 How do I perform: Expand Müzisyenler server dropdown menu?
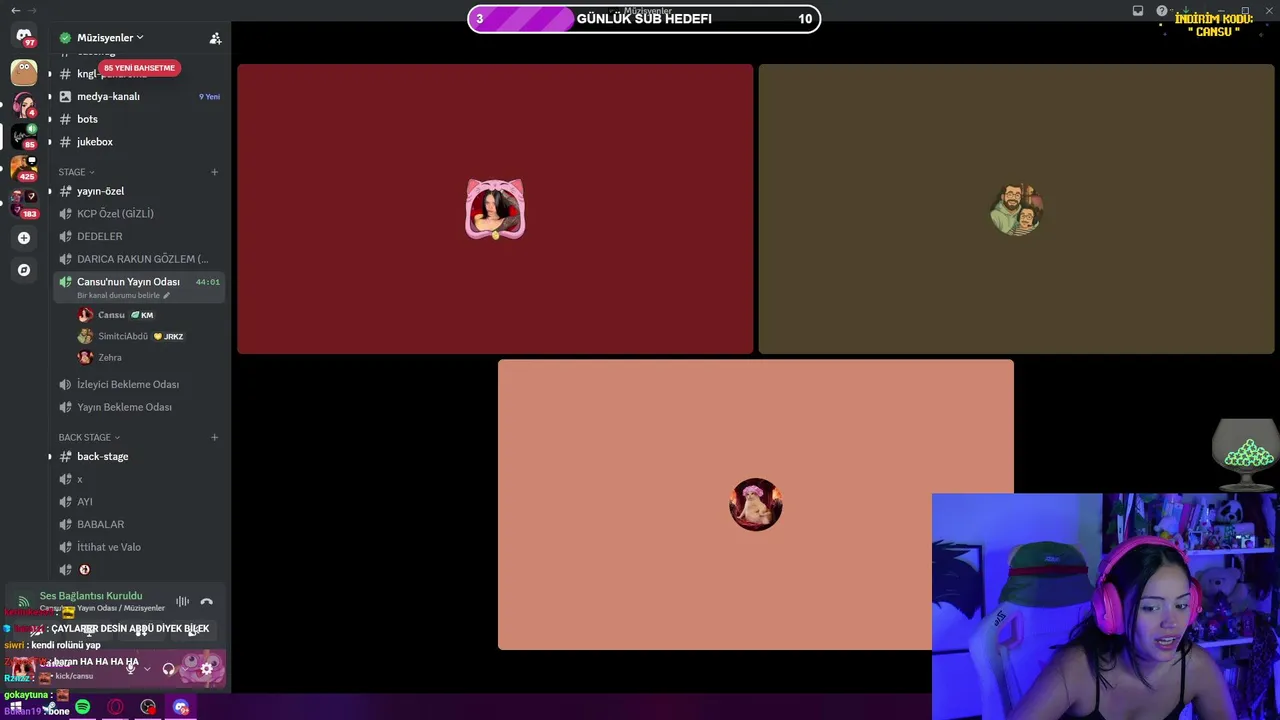[110, 38]
